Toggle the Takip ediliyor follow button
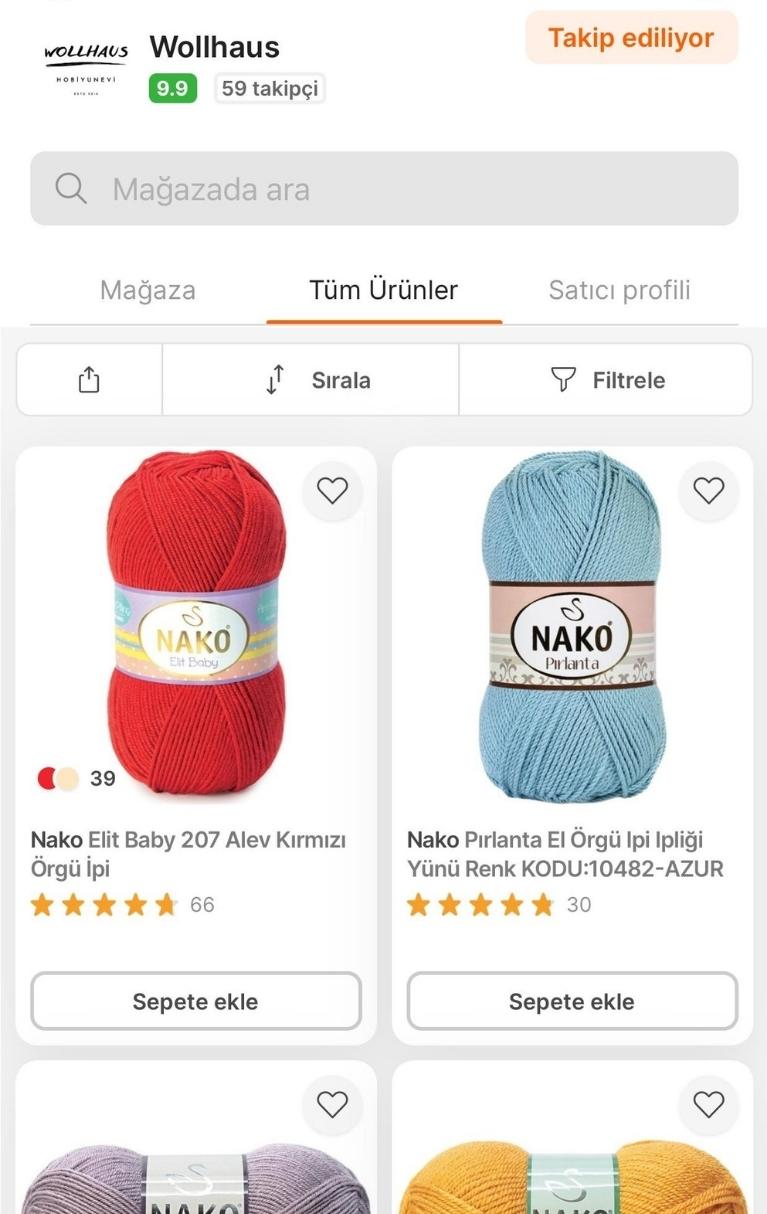The image size is (767, 1214). coord(631,38)
